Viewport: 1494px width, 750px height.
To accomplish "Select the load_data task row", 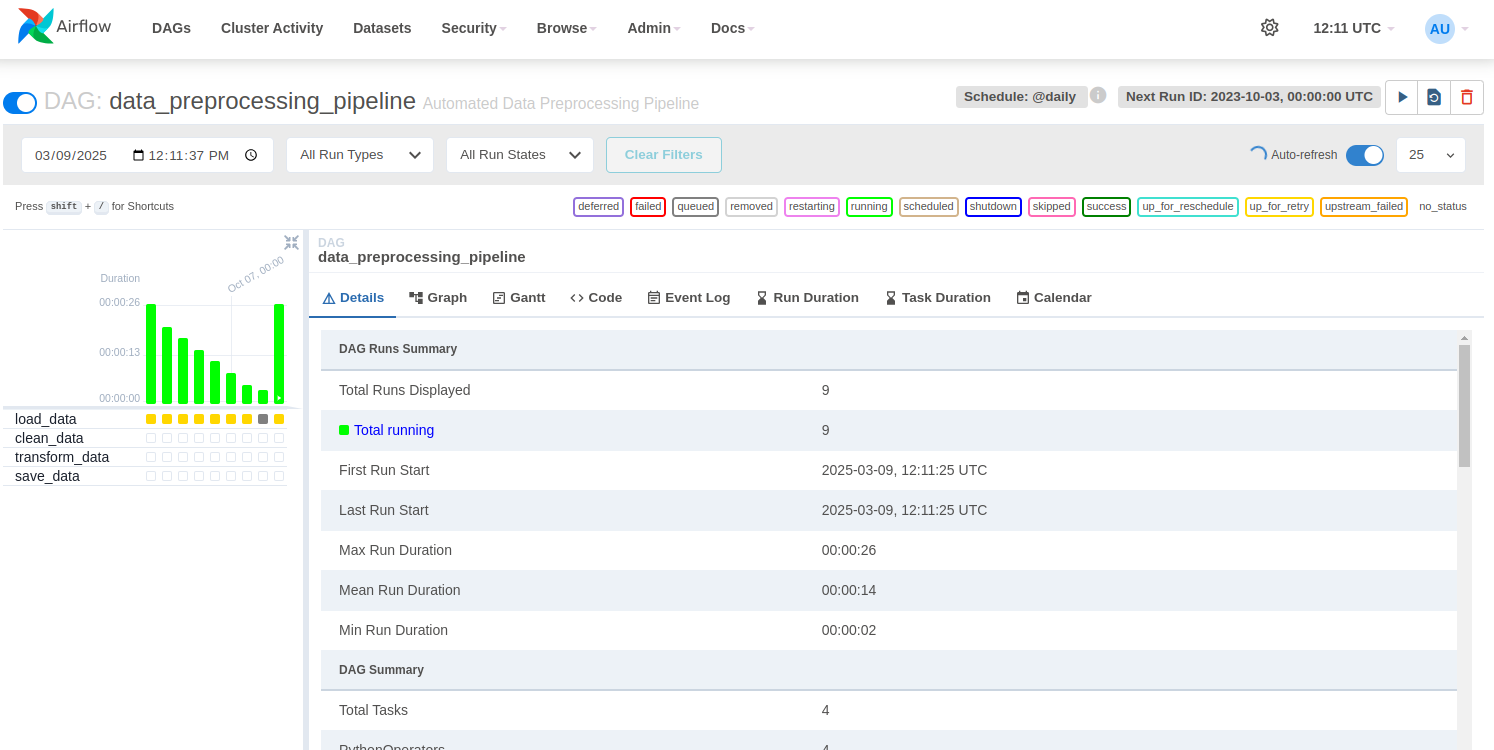I will click(x=46, y=419).
